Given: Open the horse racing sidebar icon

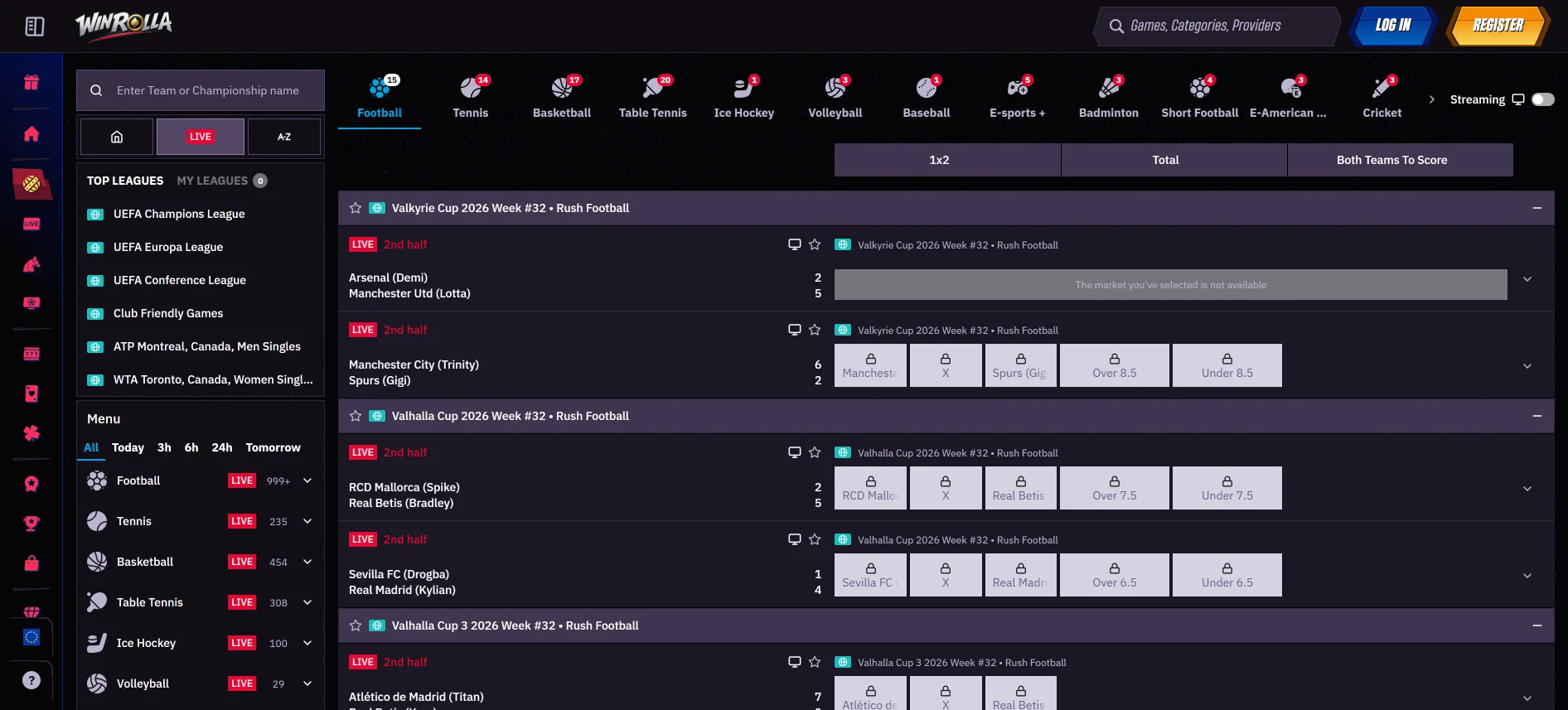Looking at the screenshot, I should point(31,264).
